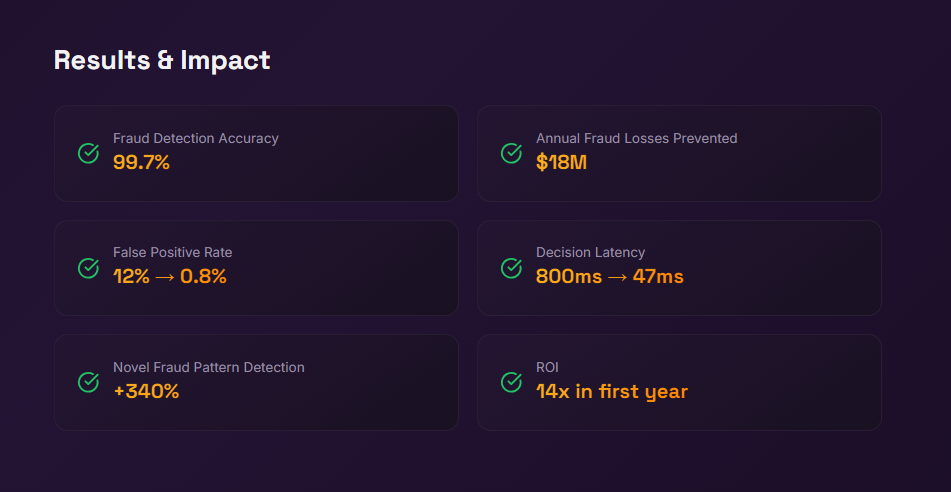Click the Novel Fraud Pattern Detection label
Image resolution: width=951 pixels, height=492 pixels.
click(208, 367)
